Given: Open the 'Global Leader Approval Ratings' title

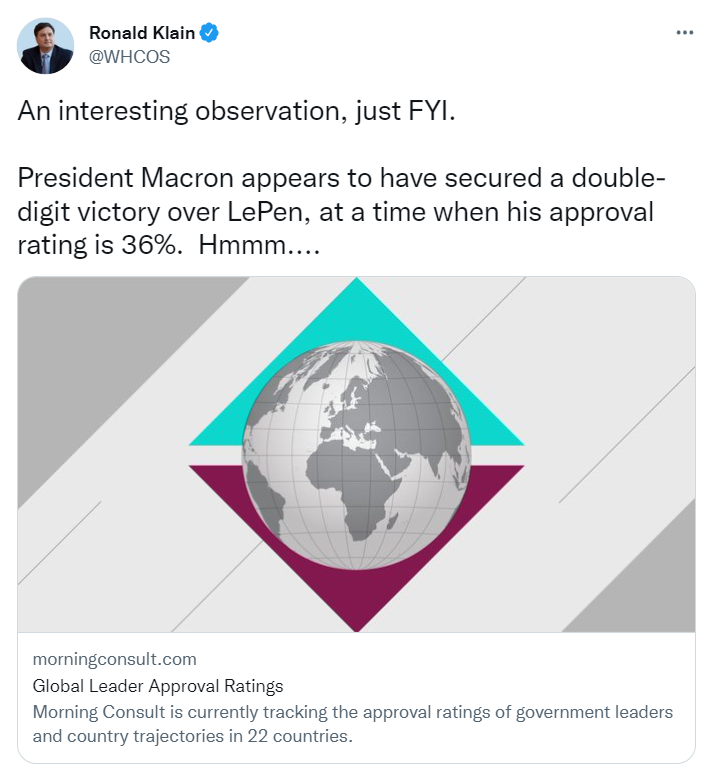Looking at the screenshot, I should [158, 686].
